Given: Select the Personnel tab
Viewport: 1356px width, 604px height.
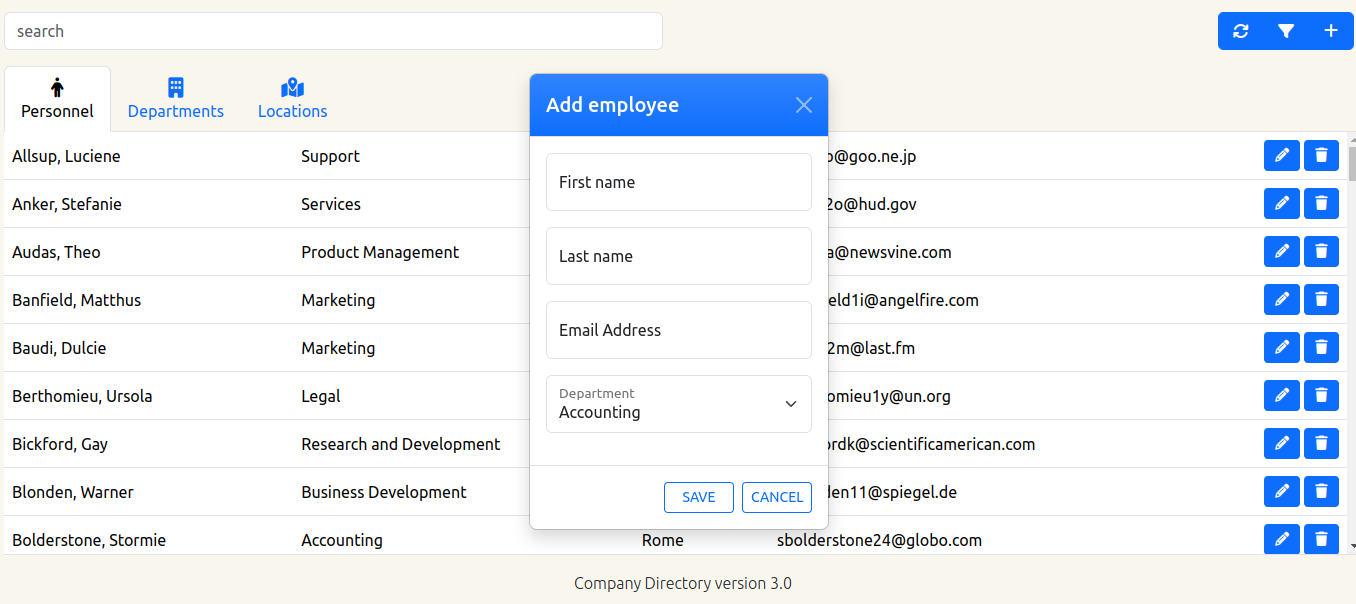Looking at the screenshot, I should tap(57, 99).
